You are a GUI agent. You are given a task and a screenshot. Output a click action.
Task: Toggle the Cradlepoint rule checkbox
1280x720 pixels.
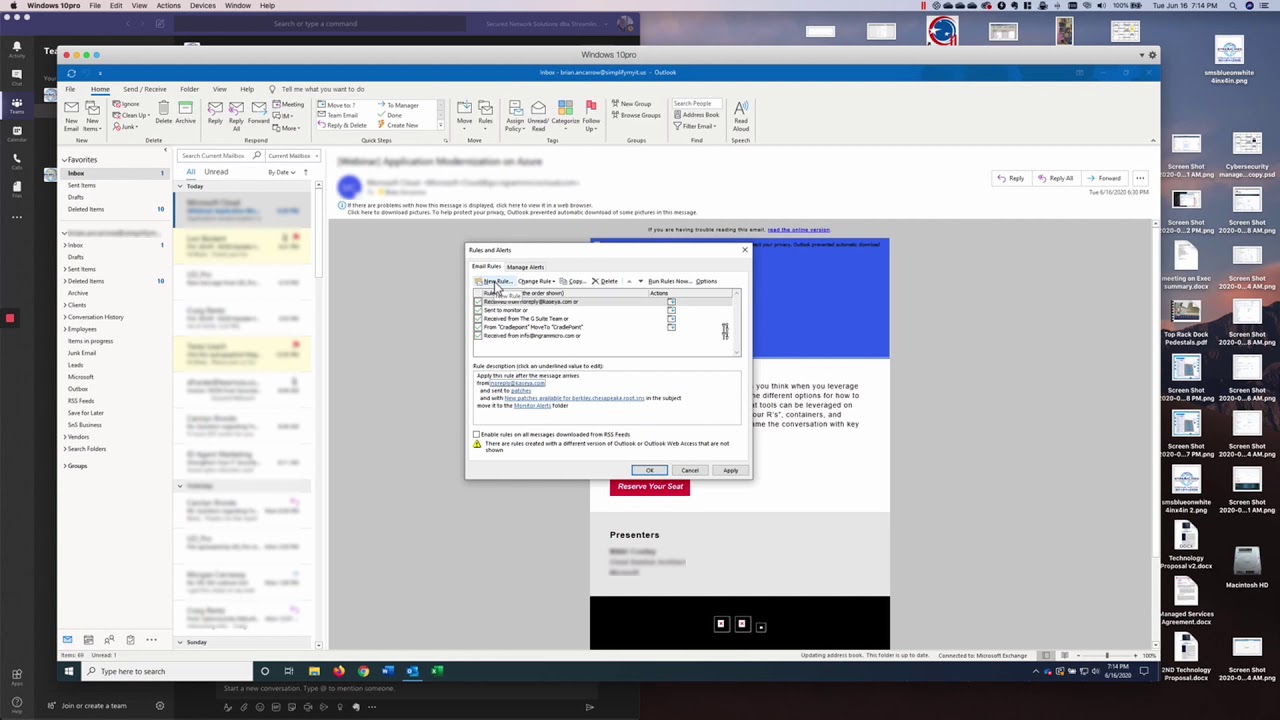point(477,327)
